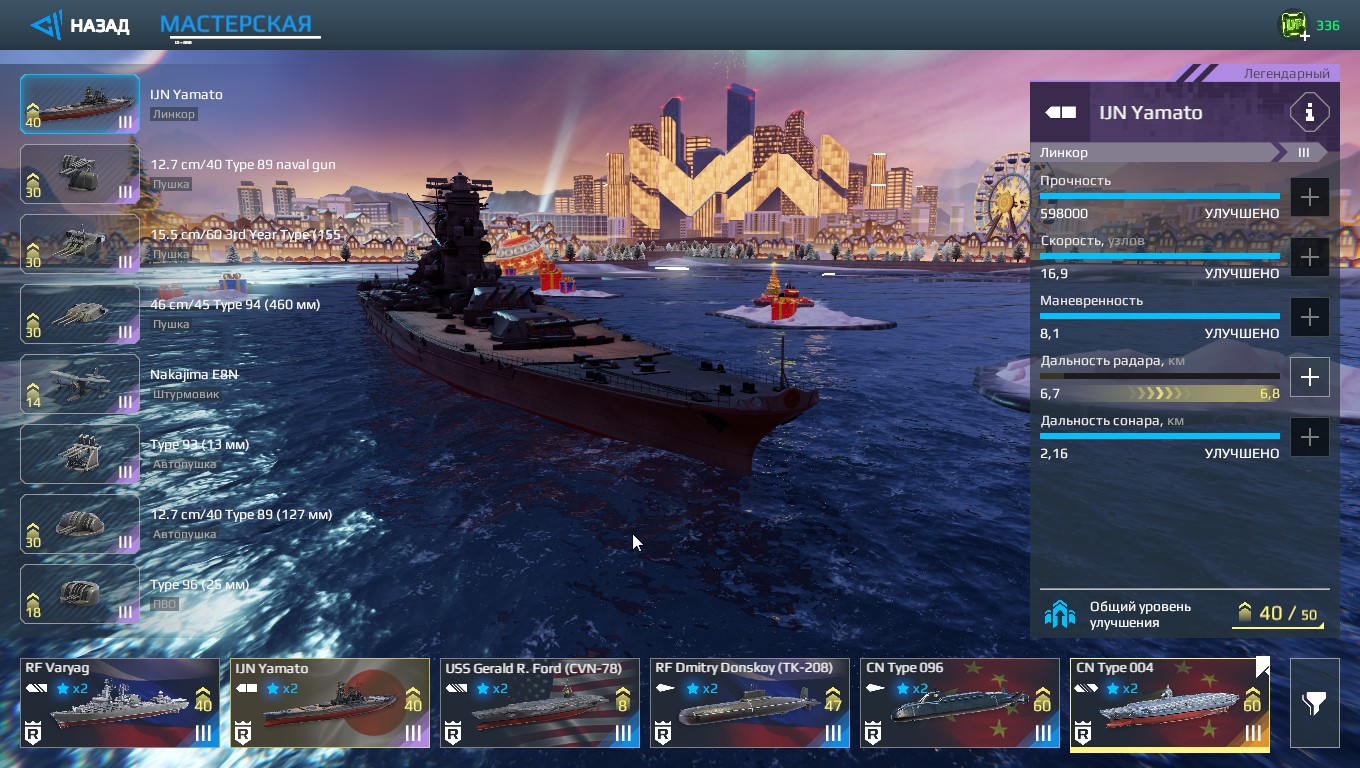Select the Type 96 (25 мм) air-defense icon
Image resolution: width=1360 pixels, height=768 pixels.
coord(80,594)
